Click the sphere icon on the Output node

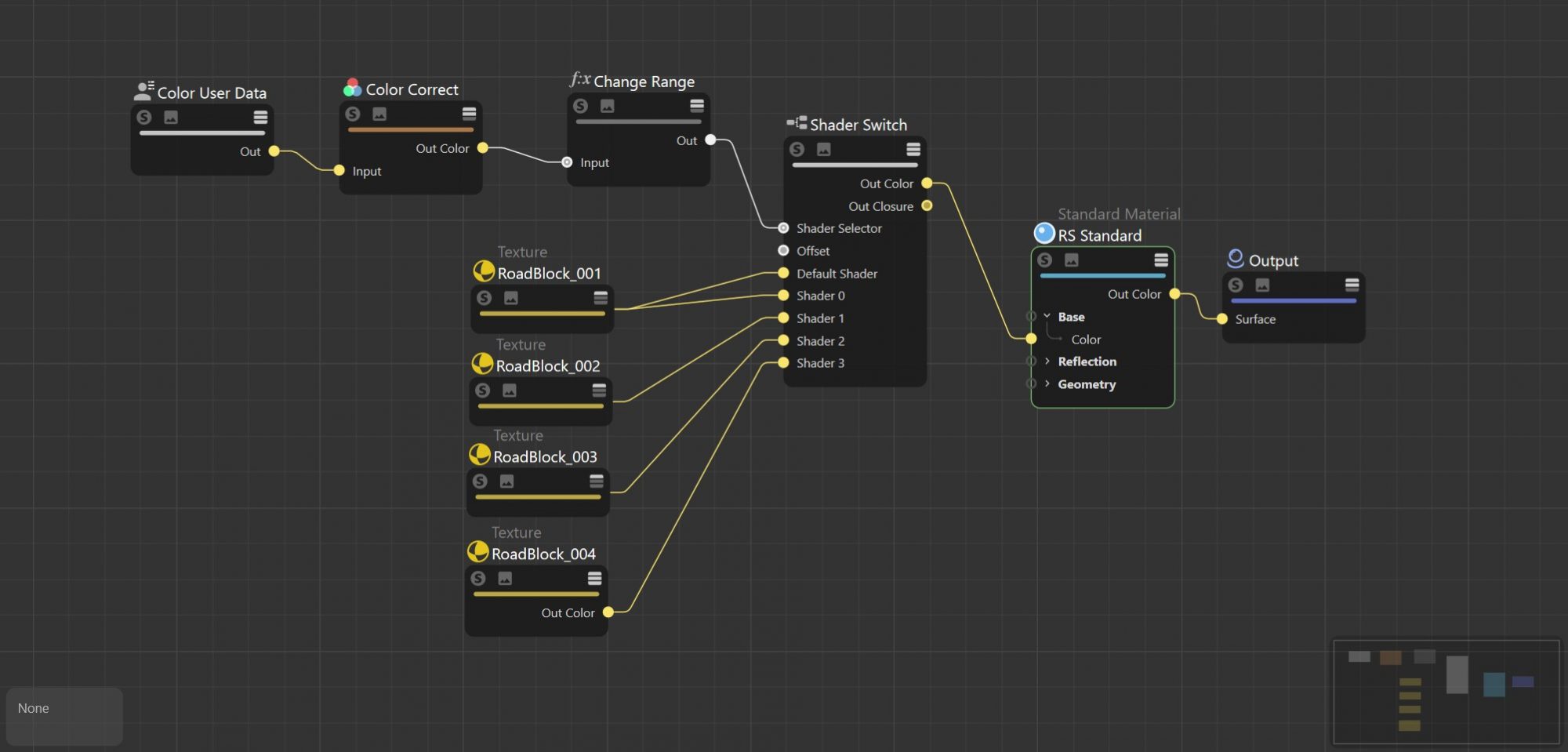[x=1235, y=259]
